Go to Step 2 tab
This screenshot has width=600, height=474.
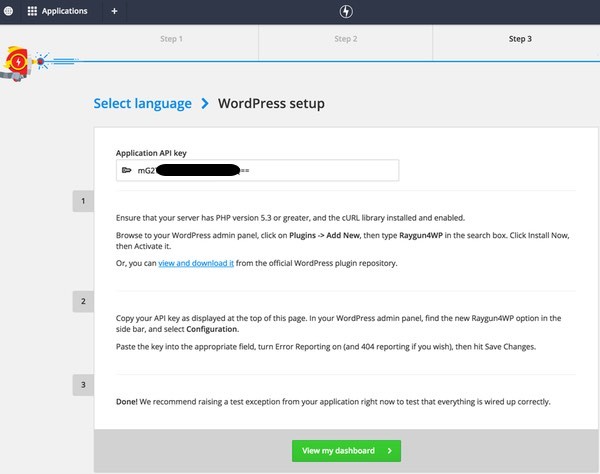click(346, 39)
